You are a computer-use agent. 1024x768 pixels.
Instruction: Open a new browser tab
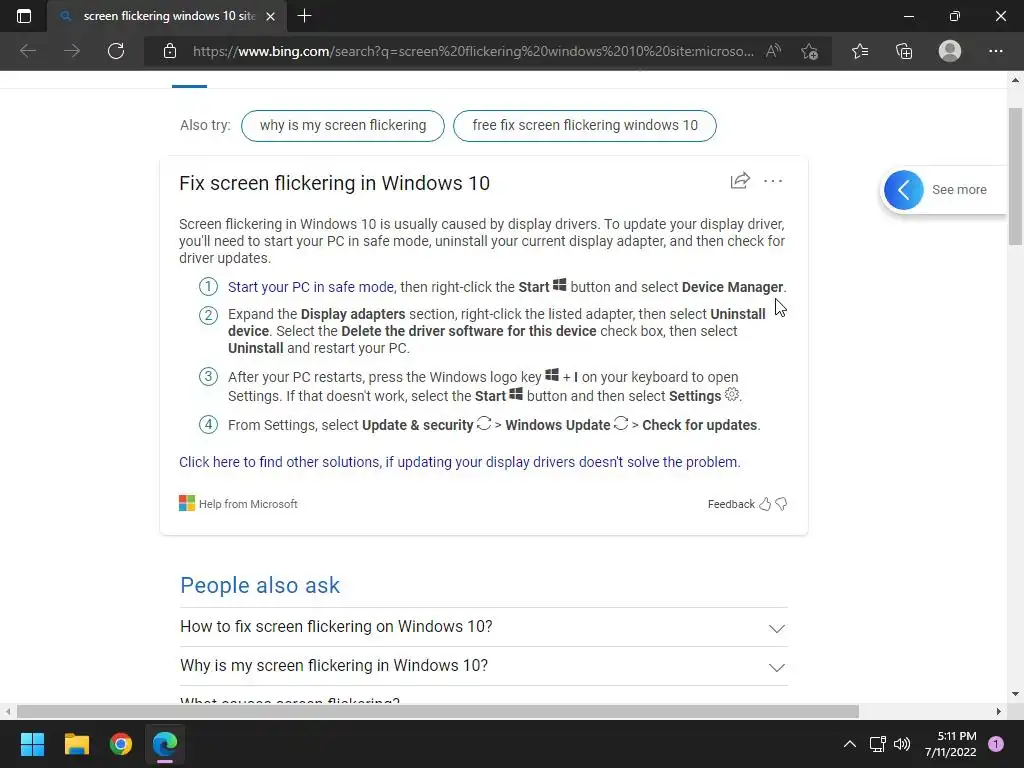click(304, 16)
